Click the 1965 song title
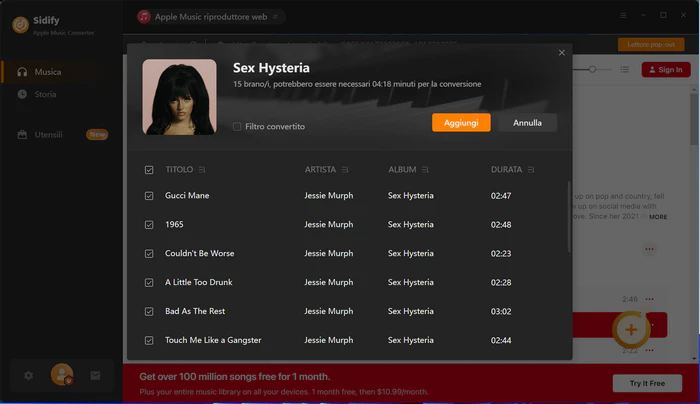Viewport: 700px width, 404px height. 174,225
